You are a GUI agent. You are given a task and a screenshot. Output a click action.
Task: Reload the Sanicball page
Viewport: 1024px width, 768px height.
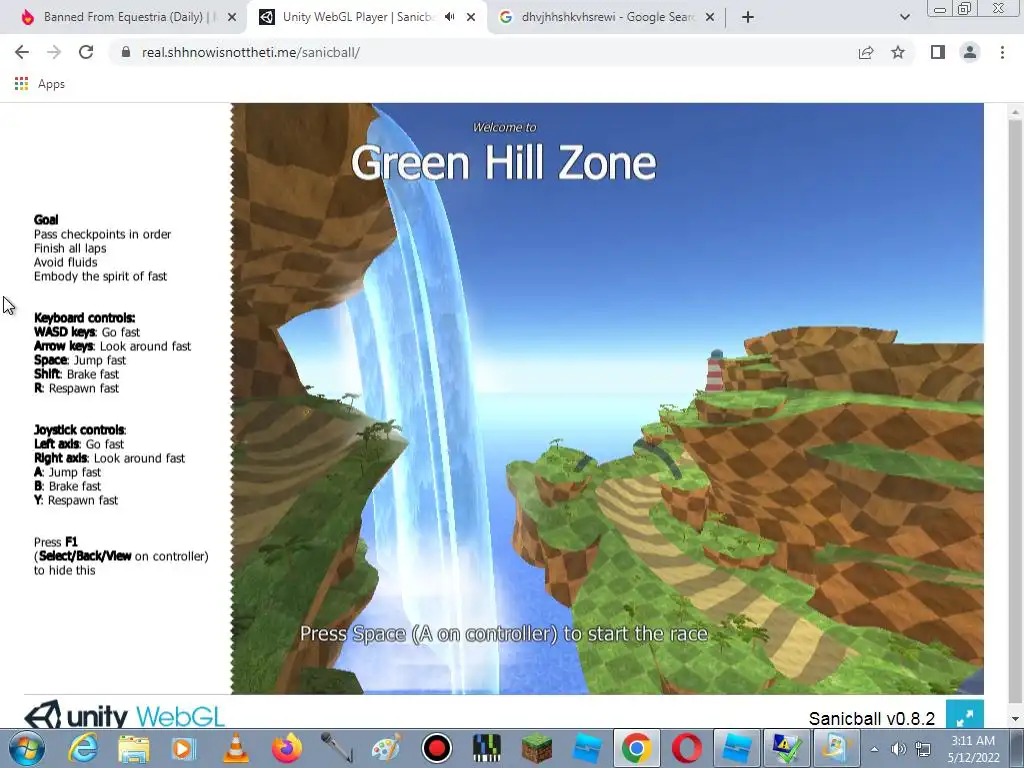tap(86, 52)
